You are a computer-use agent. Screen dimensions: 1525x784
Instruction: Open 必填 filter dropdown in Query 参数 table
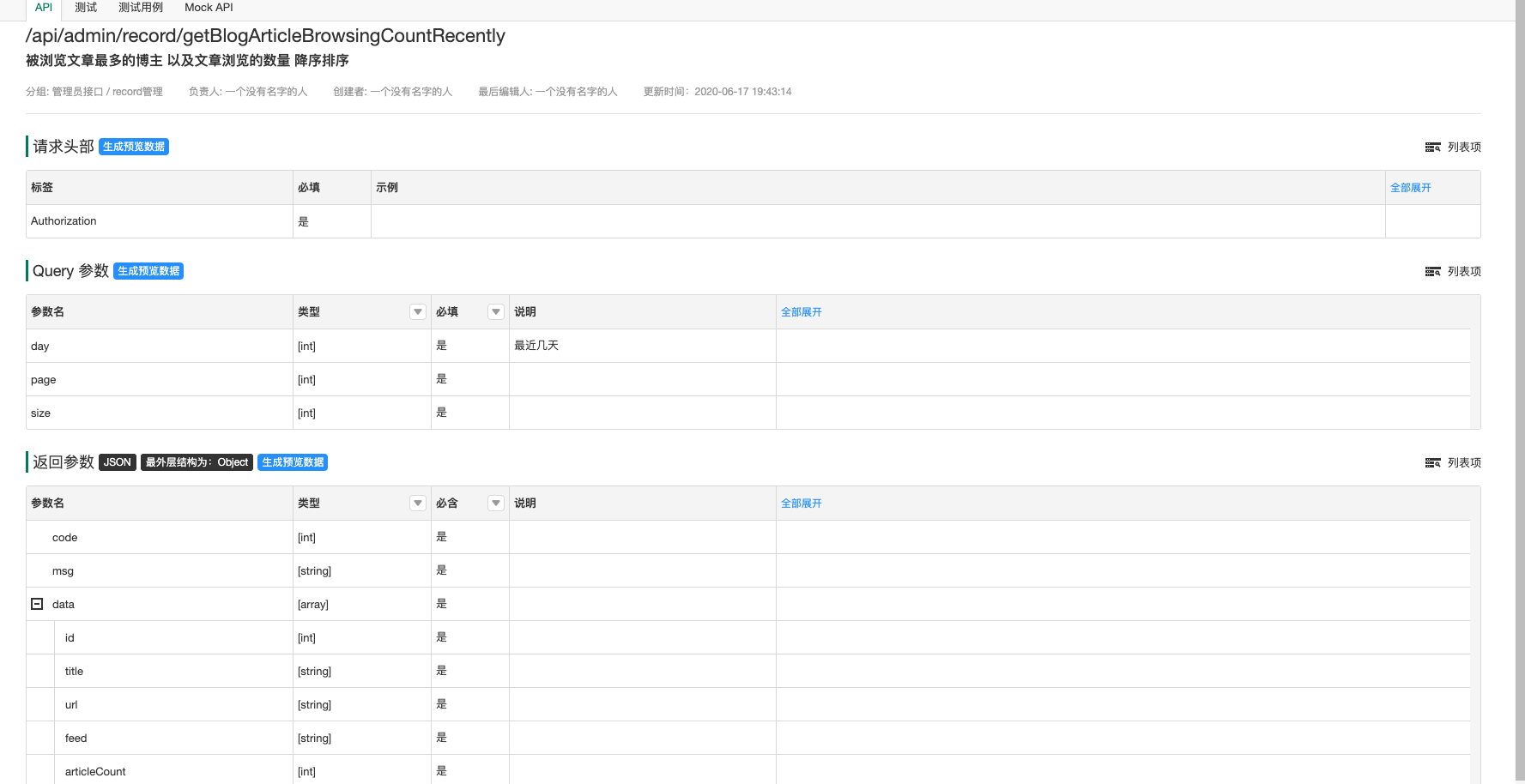(x=496, y=312)
